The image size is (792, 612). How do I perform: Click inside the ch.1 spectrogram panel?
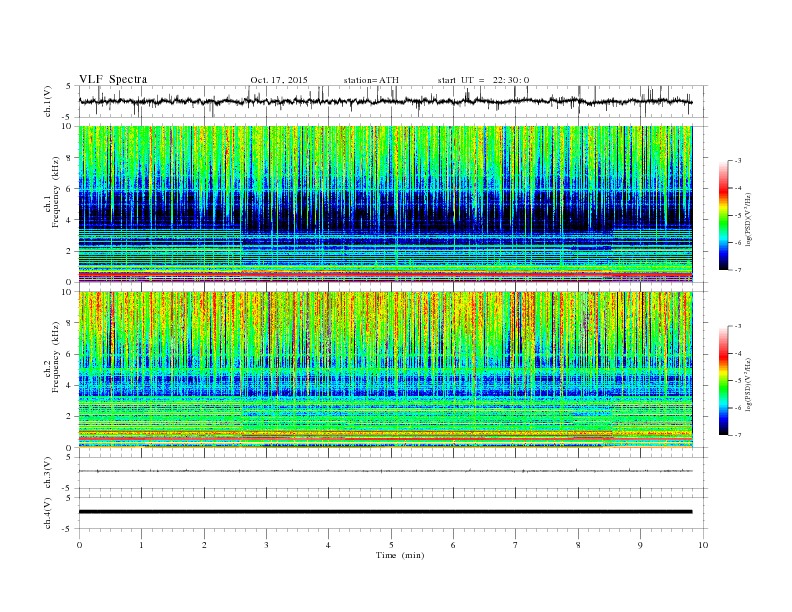(385, 204)
